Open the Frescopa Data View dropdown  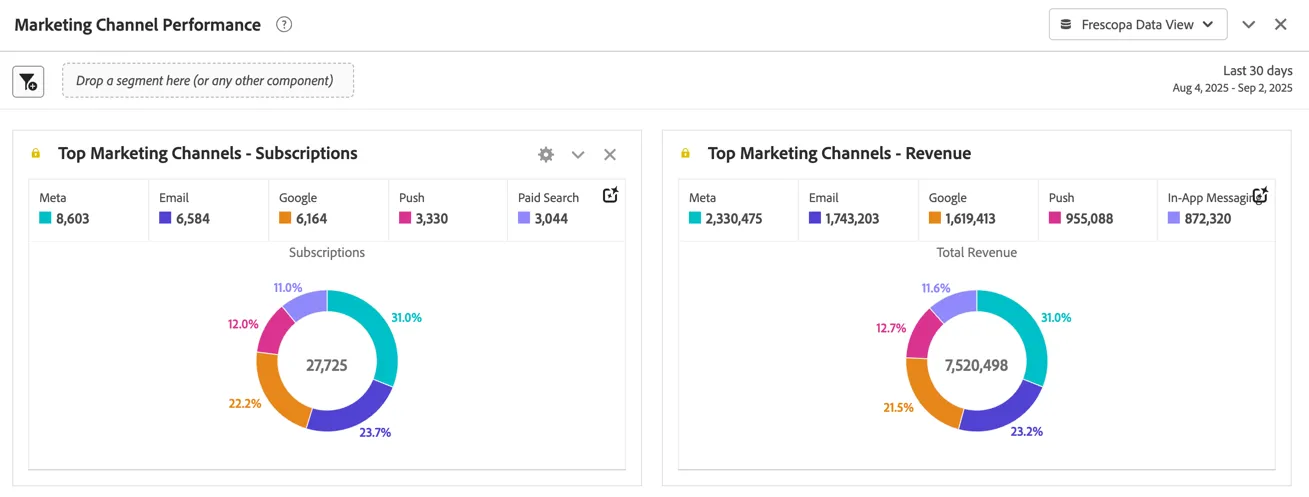[x=1138, y=25]
